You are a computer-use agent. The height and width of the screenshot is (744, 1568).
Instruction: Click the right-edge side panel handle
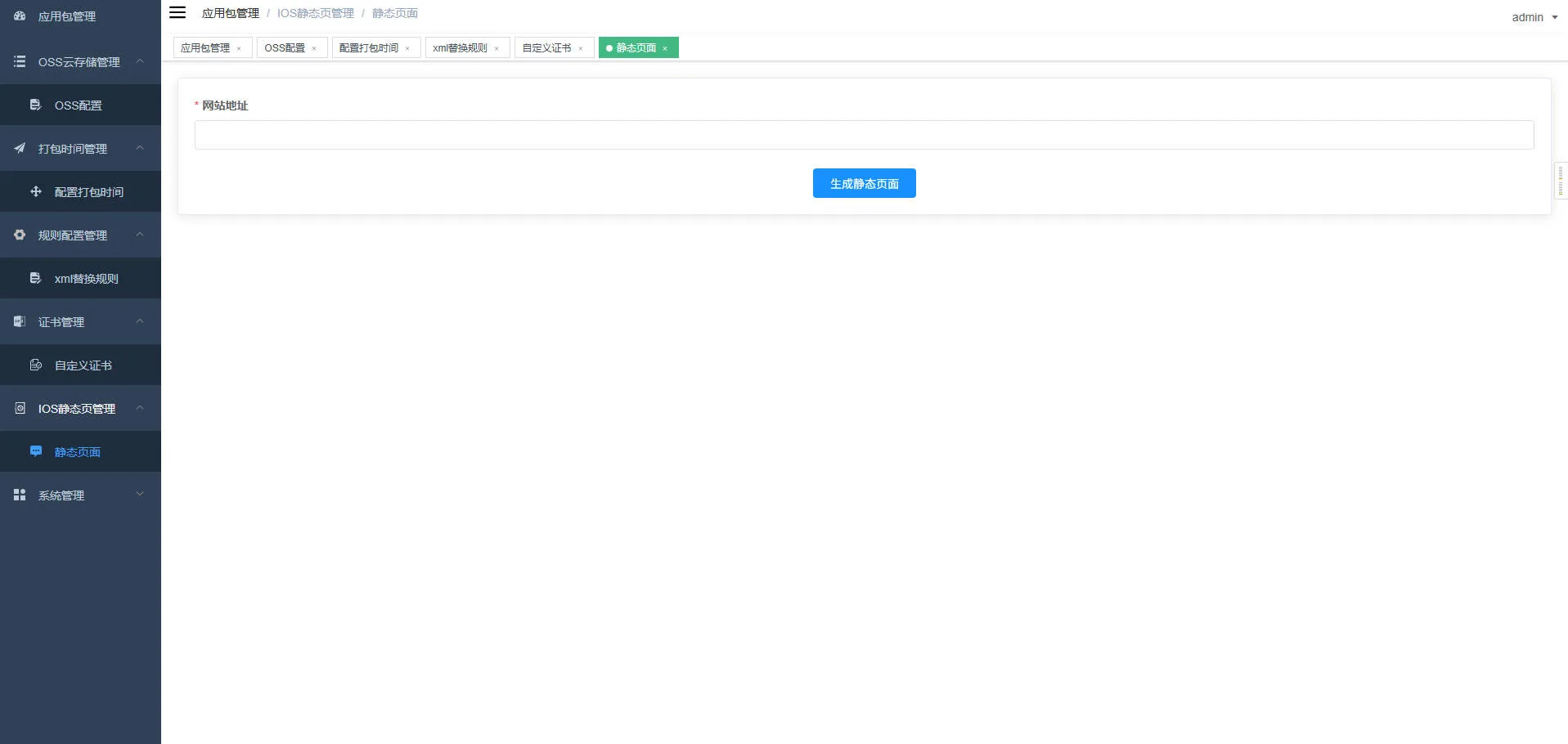pyautogui.click(x=1561, y=181)
